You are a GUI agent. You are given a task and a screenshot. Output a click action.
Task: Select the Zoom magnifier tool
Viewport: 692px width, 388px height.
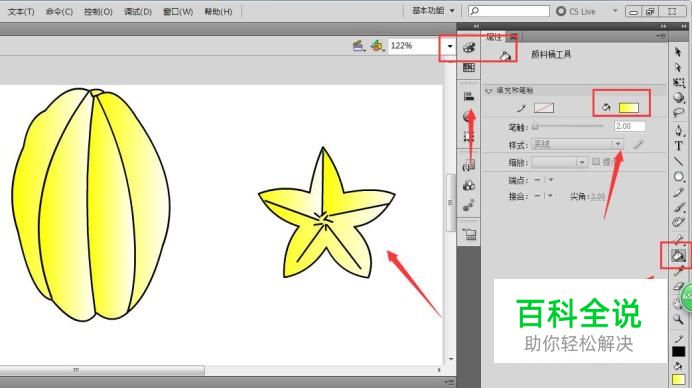(678, 319)
